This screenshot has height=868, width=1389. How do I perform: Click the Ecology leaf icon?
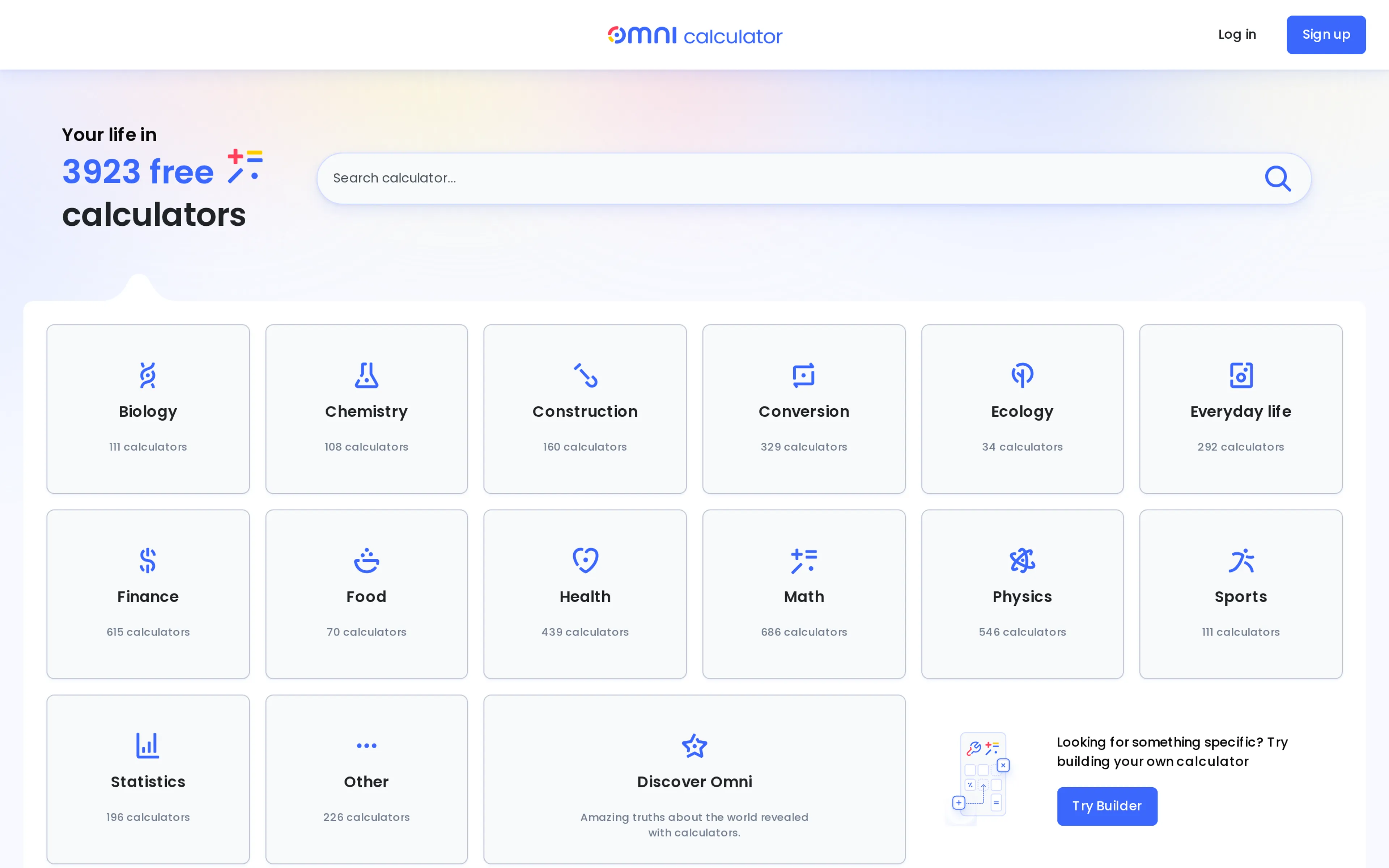[1022, 375]
